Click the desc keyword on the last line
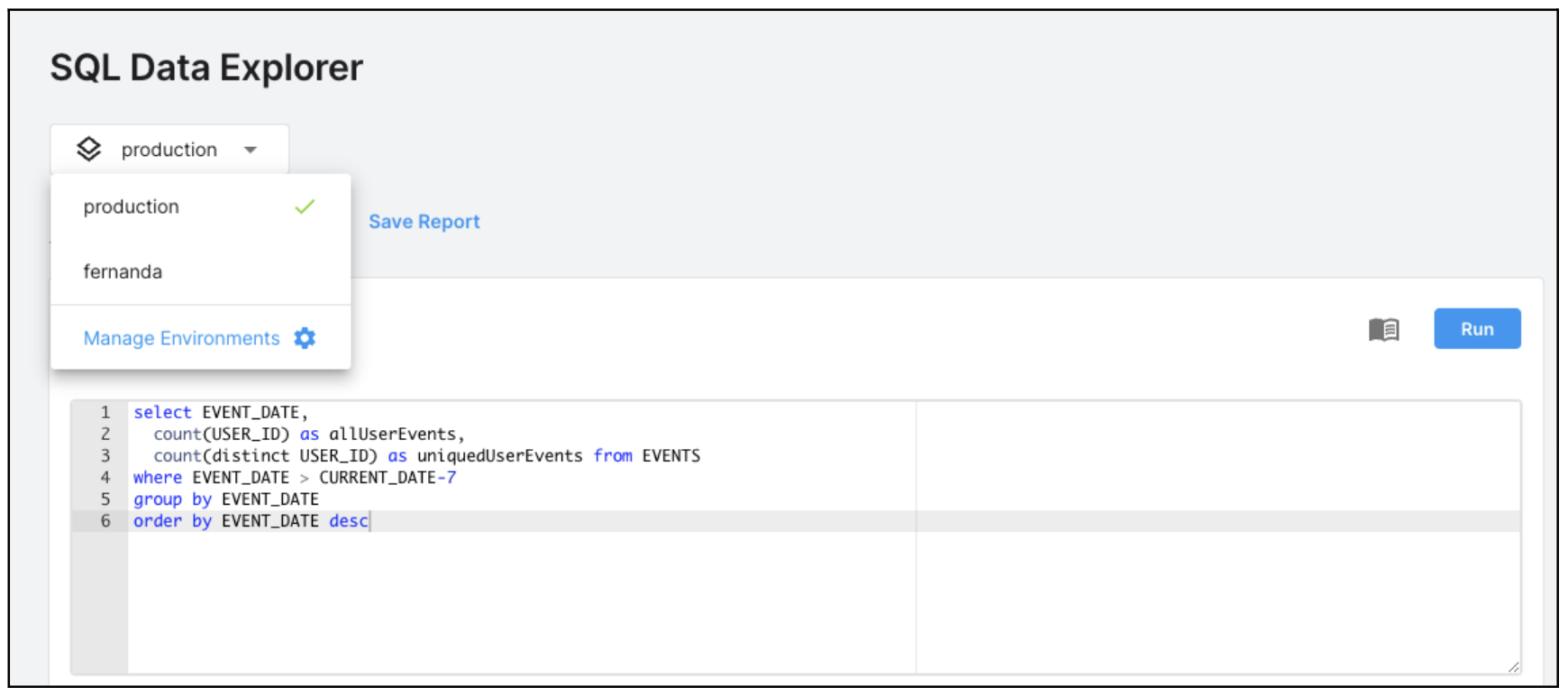The height and width of the screenshot is (696, 1568). point(348,520)
